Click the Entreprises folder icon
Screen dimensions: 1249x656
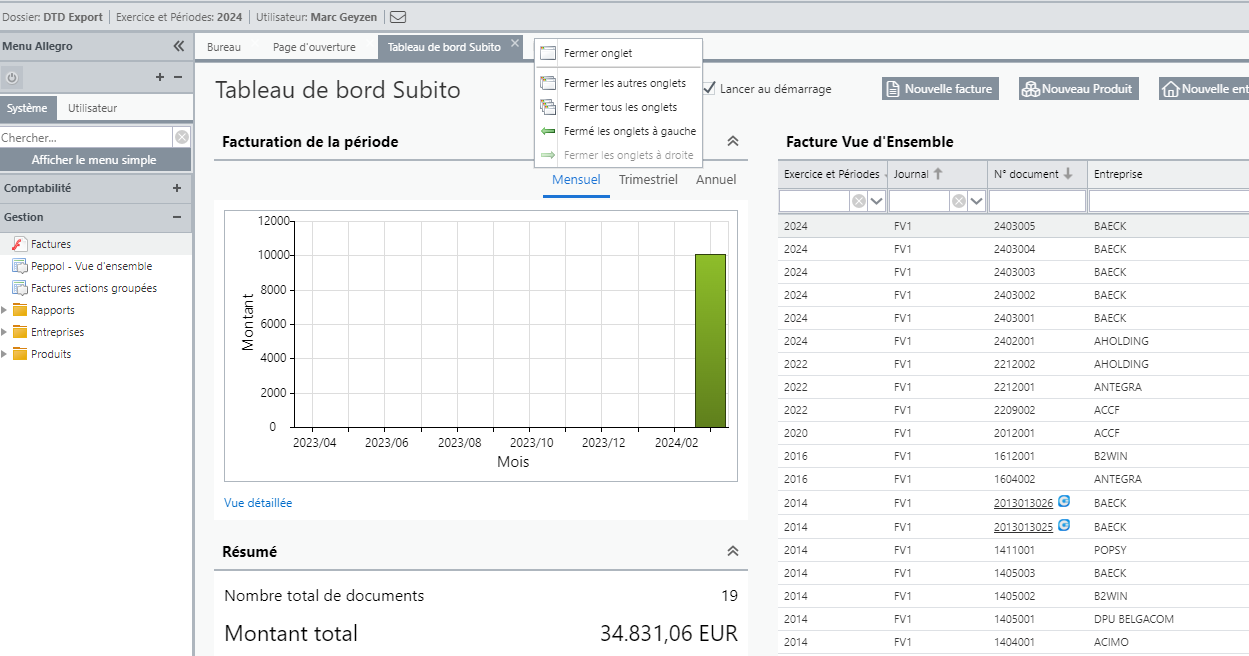(x=19, y=332)
